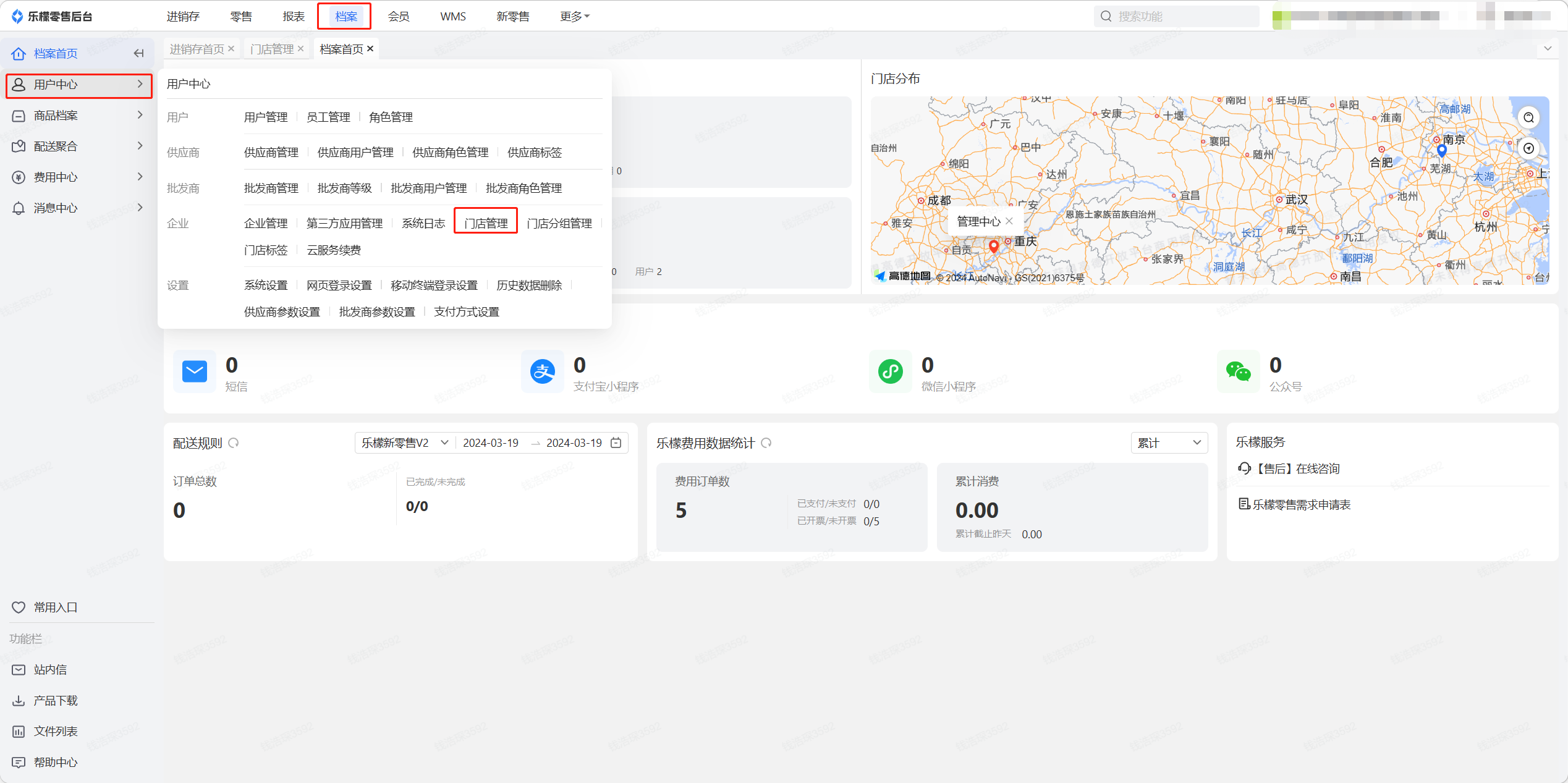Open the 更多 top menu dropdown
Image resolution: width=1568 pixels, height=783 pixels.
point(575,17)
